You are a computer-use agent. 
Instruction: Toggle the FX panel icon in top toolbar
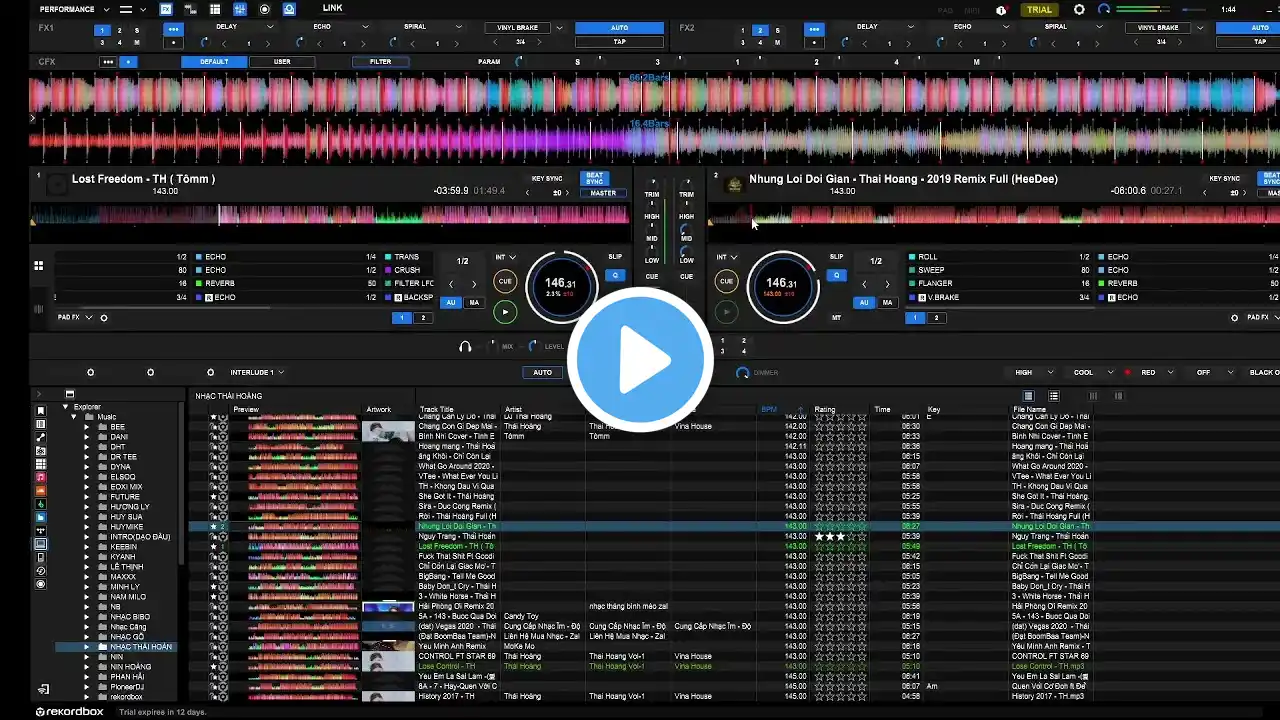[166, 9]
